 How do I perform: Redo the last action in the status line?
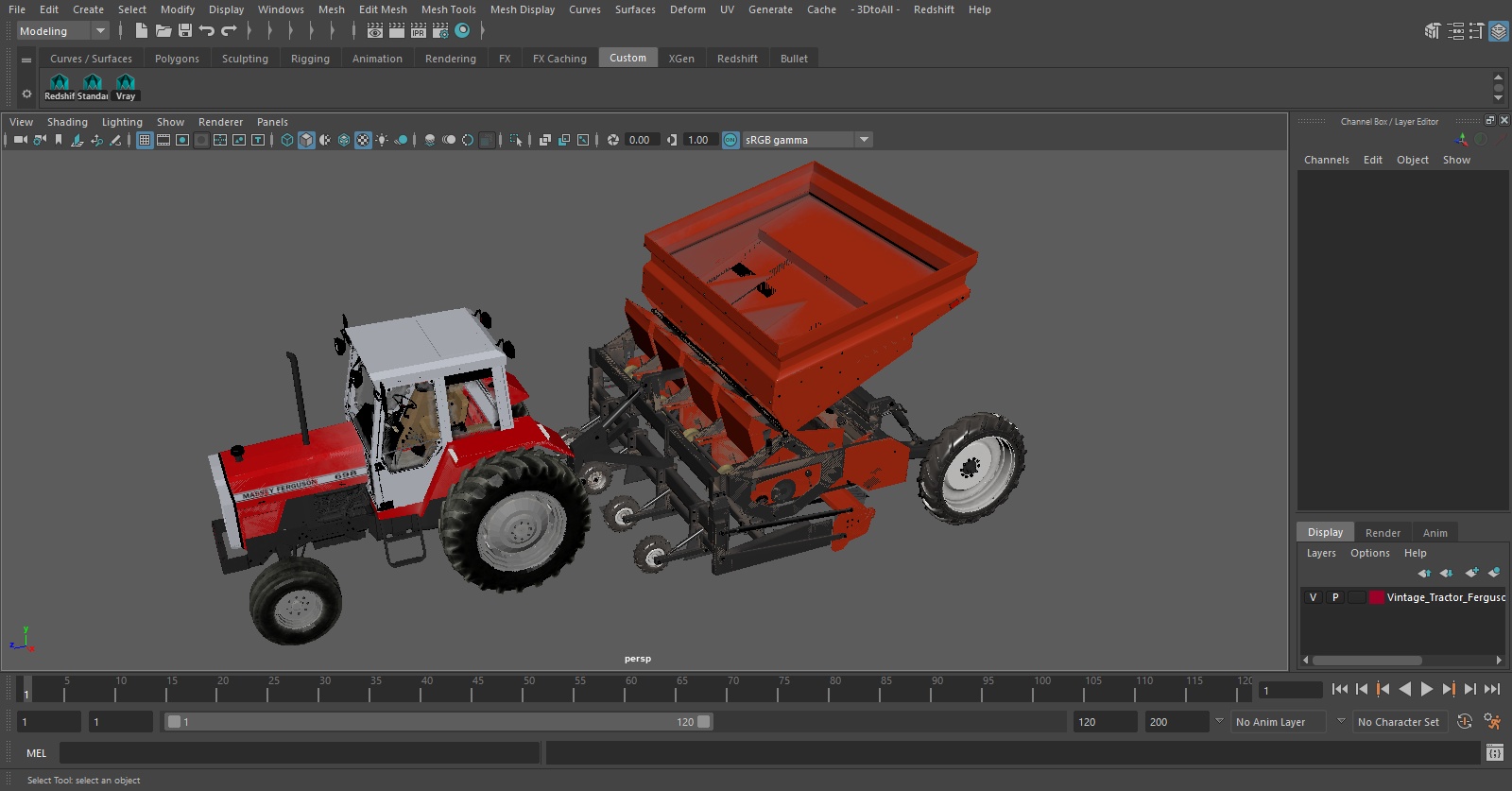[229, 31]
